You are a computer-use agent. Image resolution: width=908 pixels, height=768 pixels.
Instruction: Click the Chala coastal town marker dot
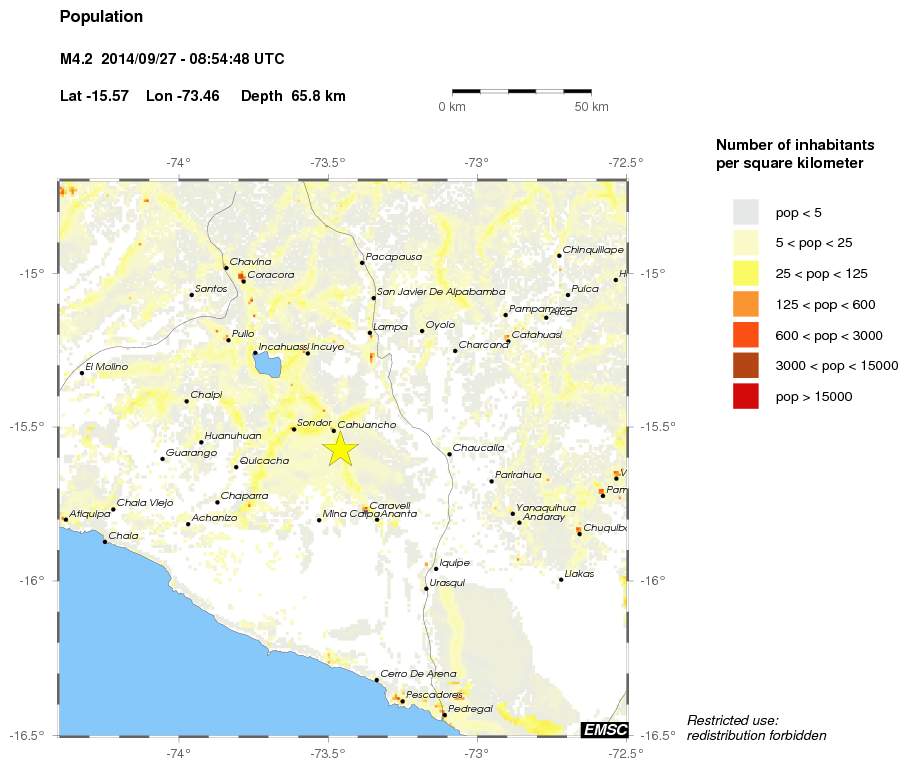105,542
